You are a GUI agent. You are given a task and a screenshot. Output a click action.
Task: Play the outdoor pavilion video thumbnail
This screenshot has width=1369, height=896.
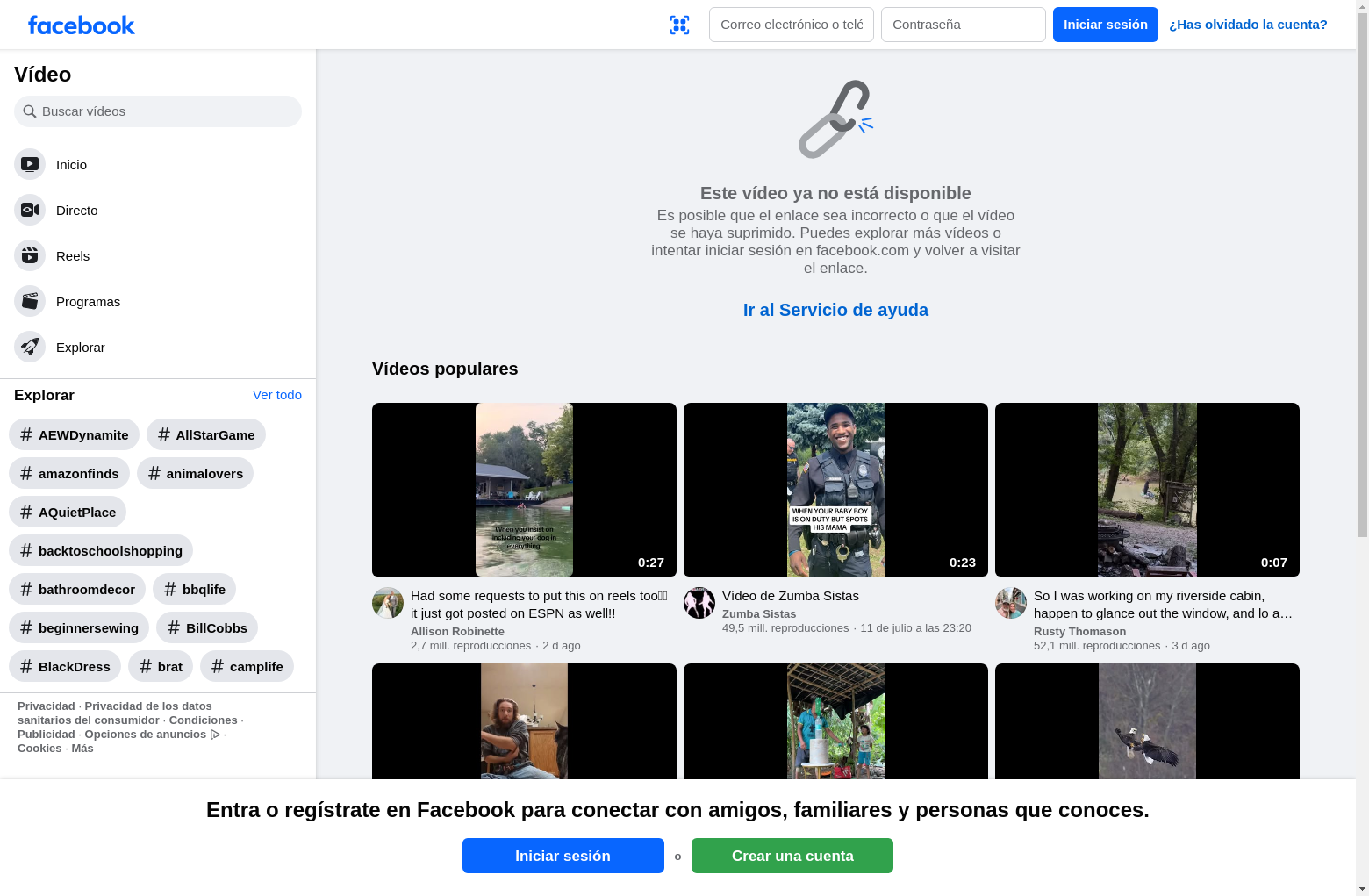point(835,721)
